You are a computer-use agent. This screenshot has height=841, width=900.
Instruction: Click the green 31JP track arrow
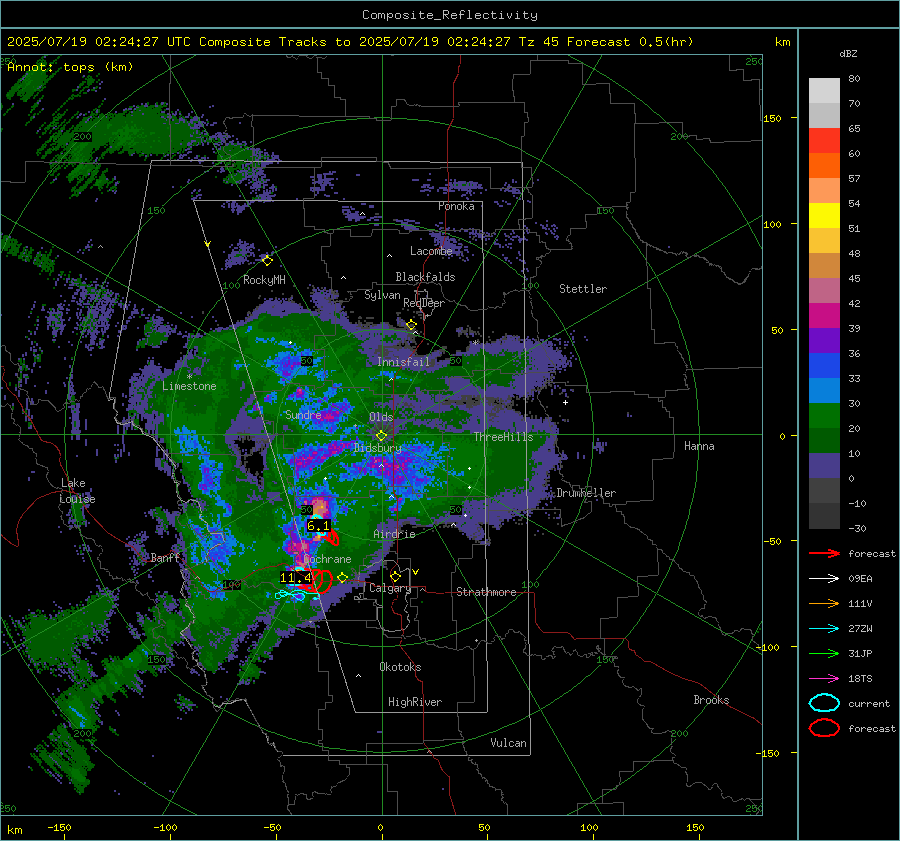[x=824, y=653]
